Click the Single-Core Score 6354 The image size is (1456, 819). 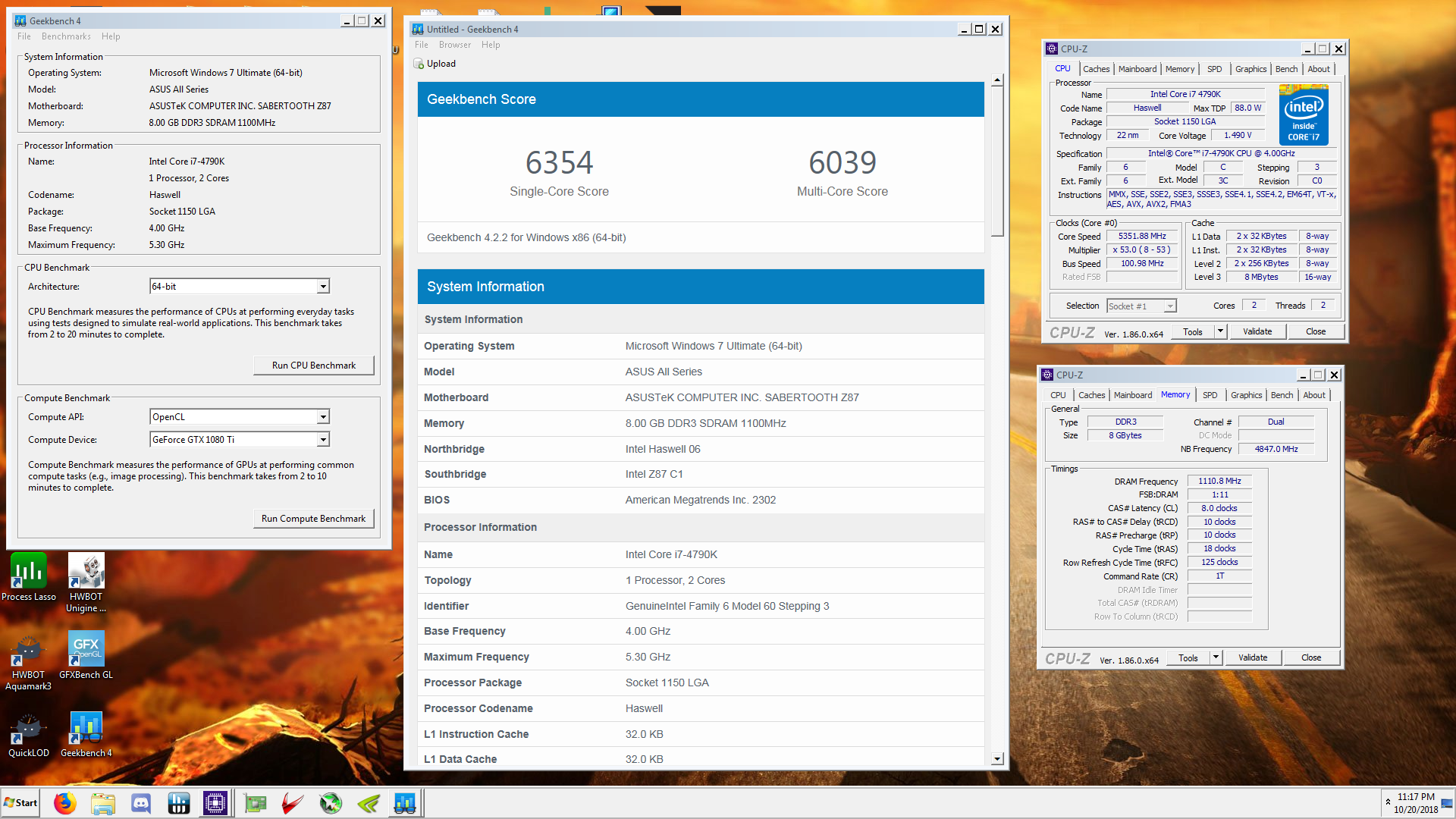click(559, 162)
